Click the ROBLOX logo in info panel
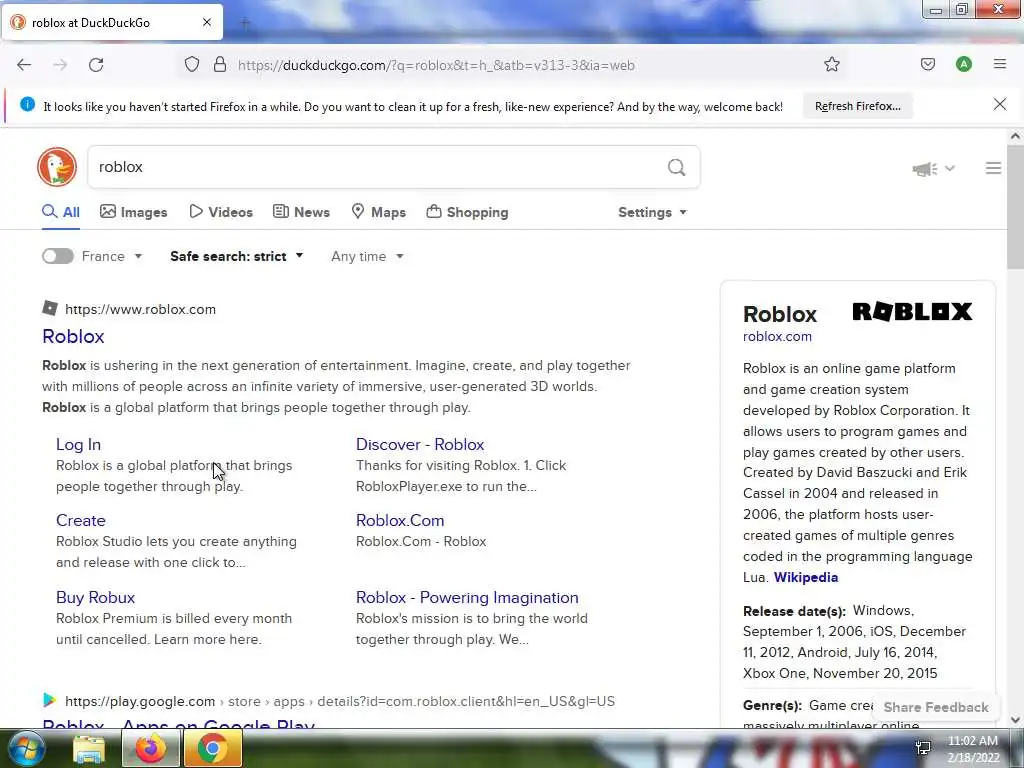1024x768 pixels. tap(912, 312)
